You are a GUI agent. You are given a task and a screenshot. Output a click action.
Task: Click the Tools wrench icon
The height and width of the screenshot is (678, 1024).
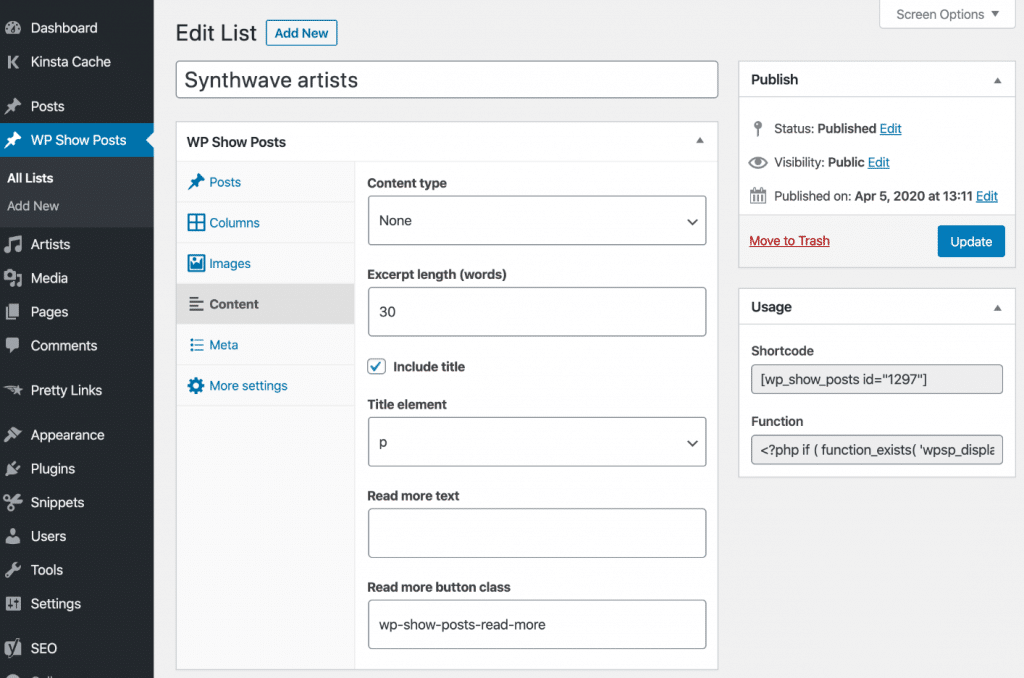[13, 570]
